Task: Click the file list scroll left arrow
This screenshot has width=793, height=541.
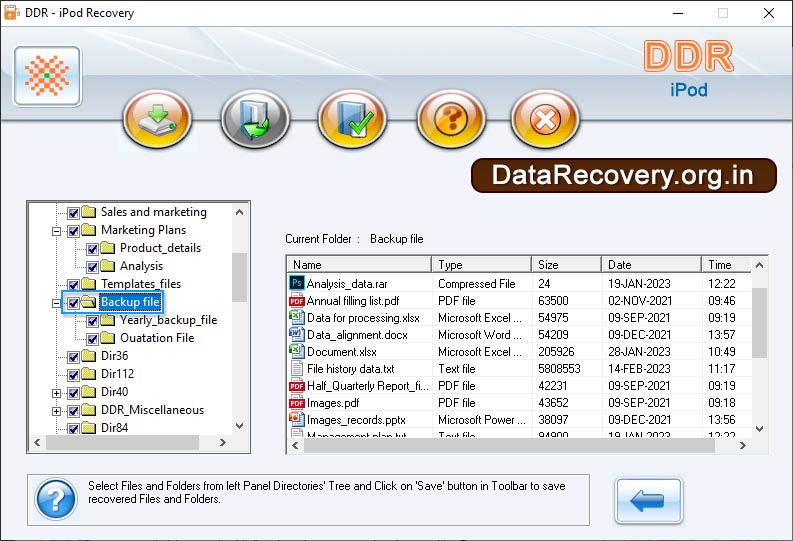Action: pyautogui.click(x=295, y=445)
